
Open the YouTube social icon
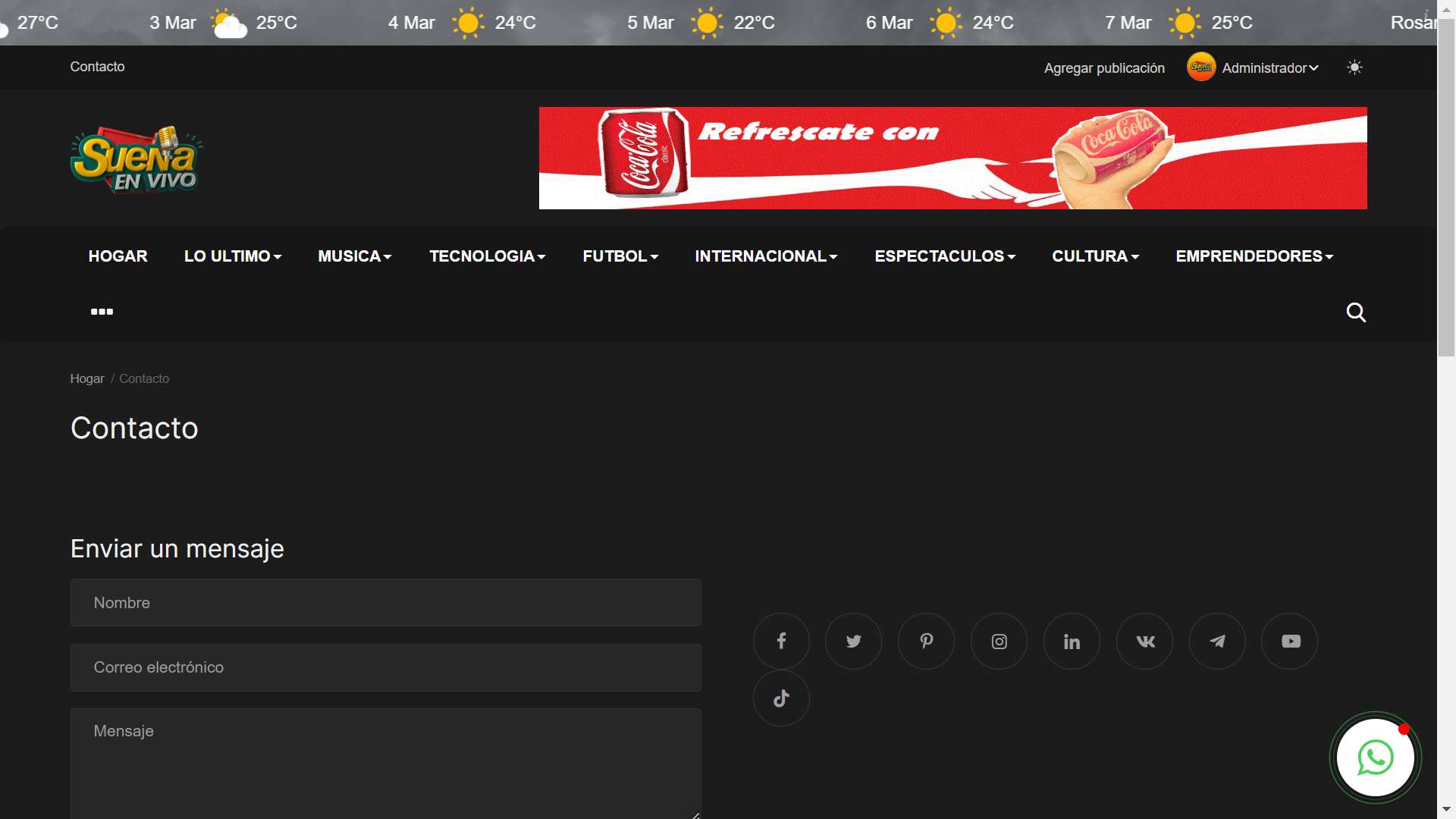coord(1290,642)
